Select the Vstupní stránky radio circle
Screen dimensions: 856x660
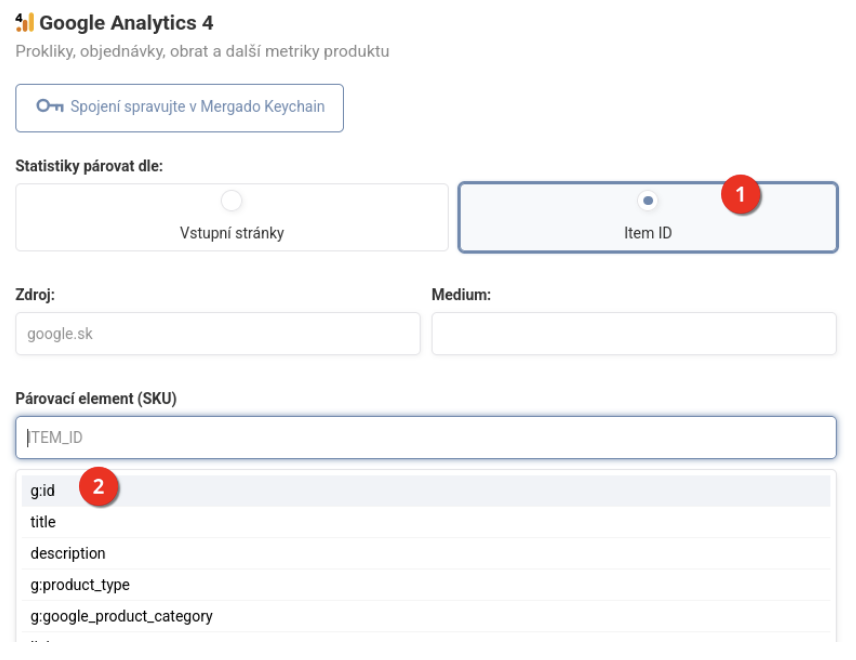[232, 201]
